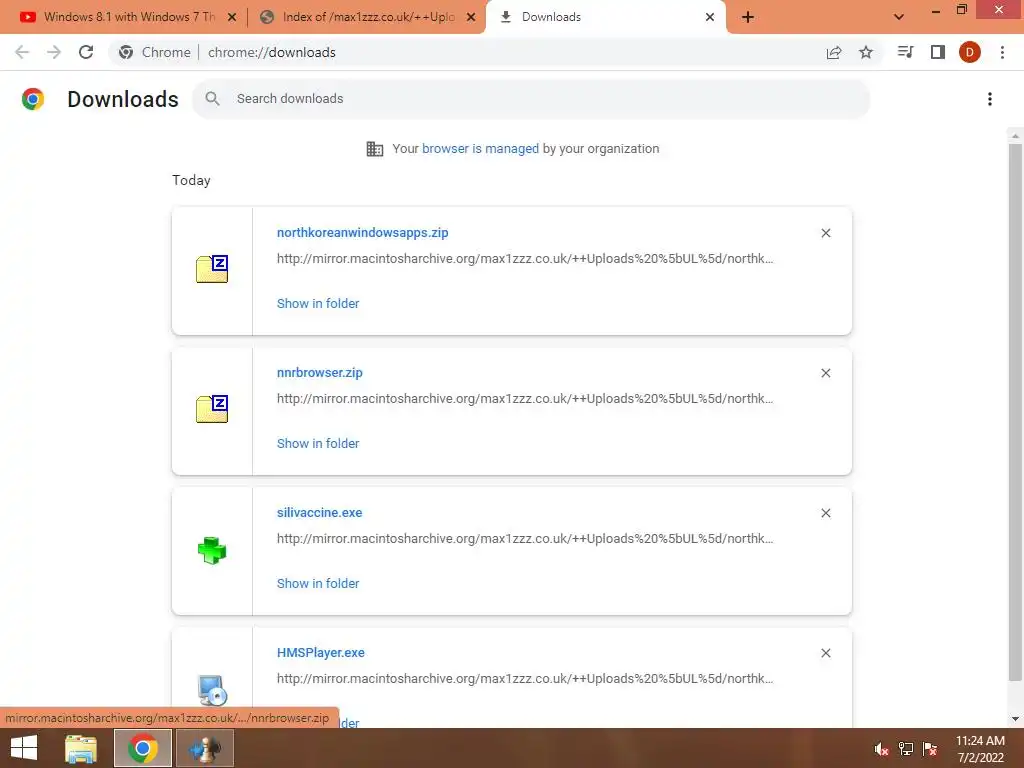Remove silivaccine.exe from list
Viewport: 1024px width, 768px height.
(826, 513)
